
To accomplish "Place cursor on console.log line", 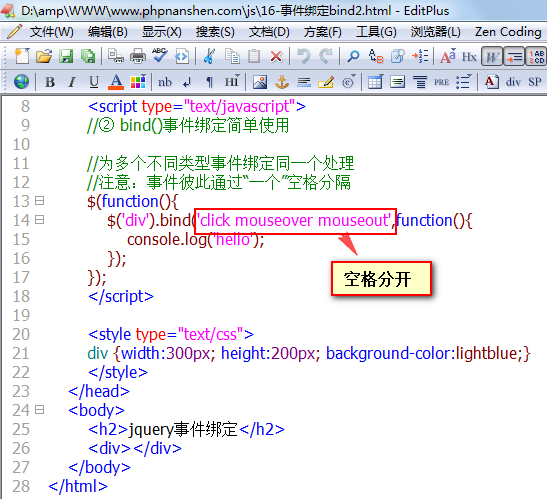I will tap(195, 240).
